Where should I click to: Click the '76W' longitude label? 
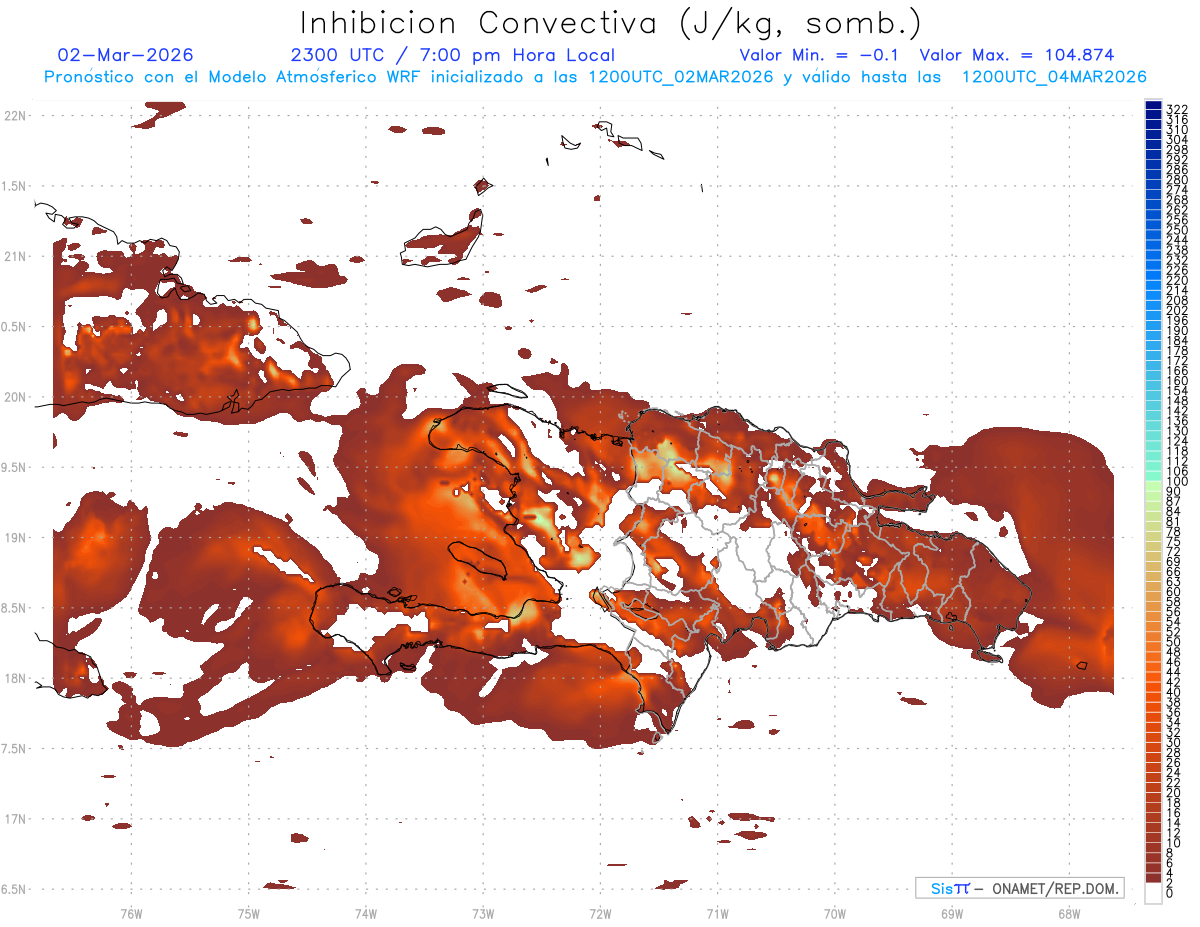(x=131, y=913)
